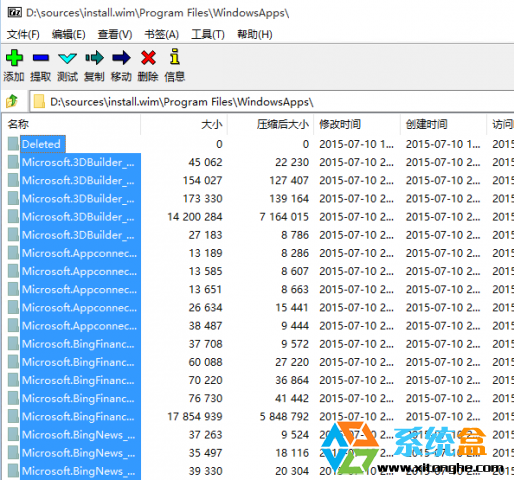Viewport: 514px width, 480px height.
Task: Sort by 修改时间 modified time column header
Action: (357, 124)
